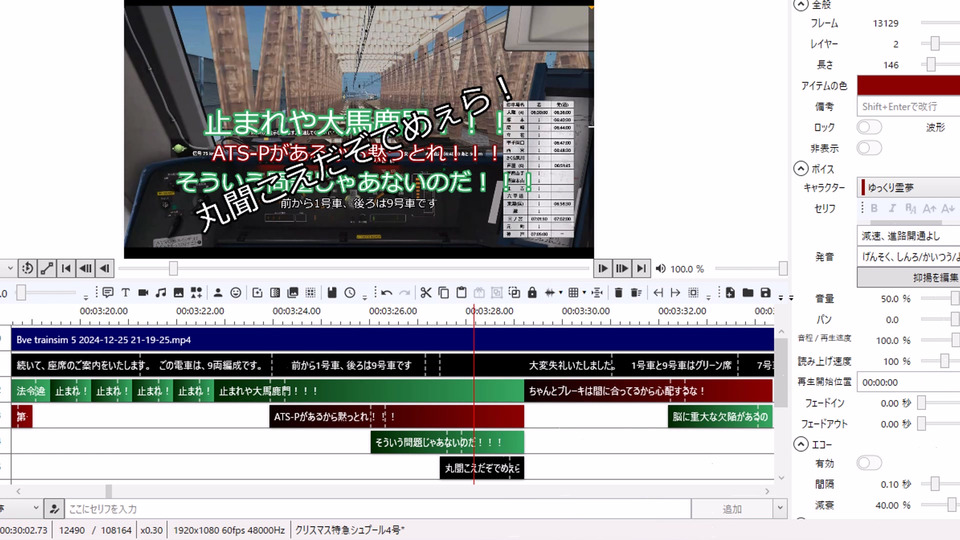
Task: Toggle bold in the セリフ formatting bar
Action: point(874,208)
